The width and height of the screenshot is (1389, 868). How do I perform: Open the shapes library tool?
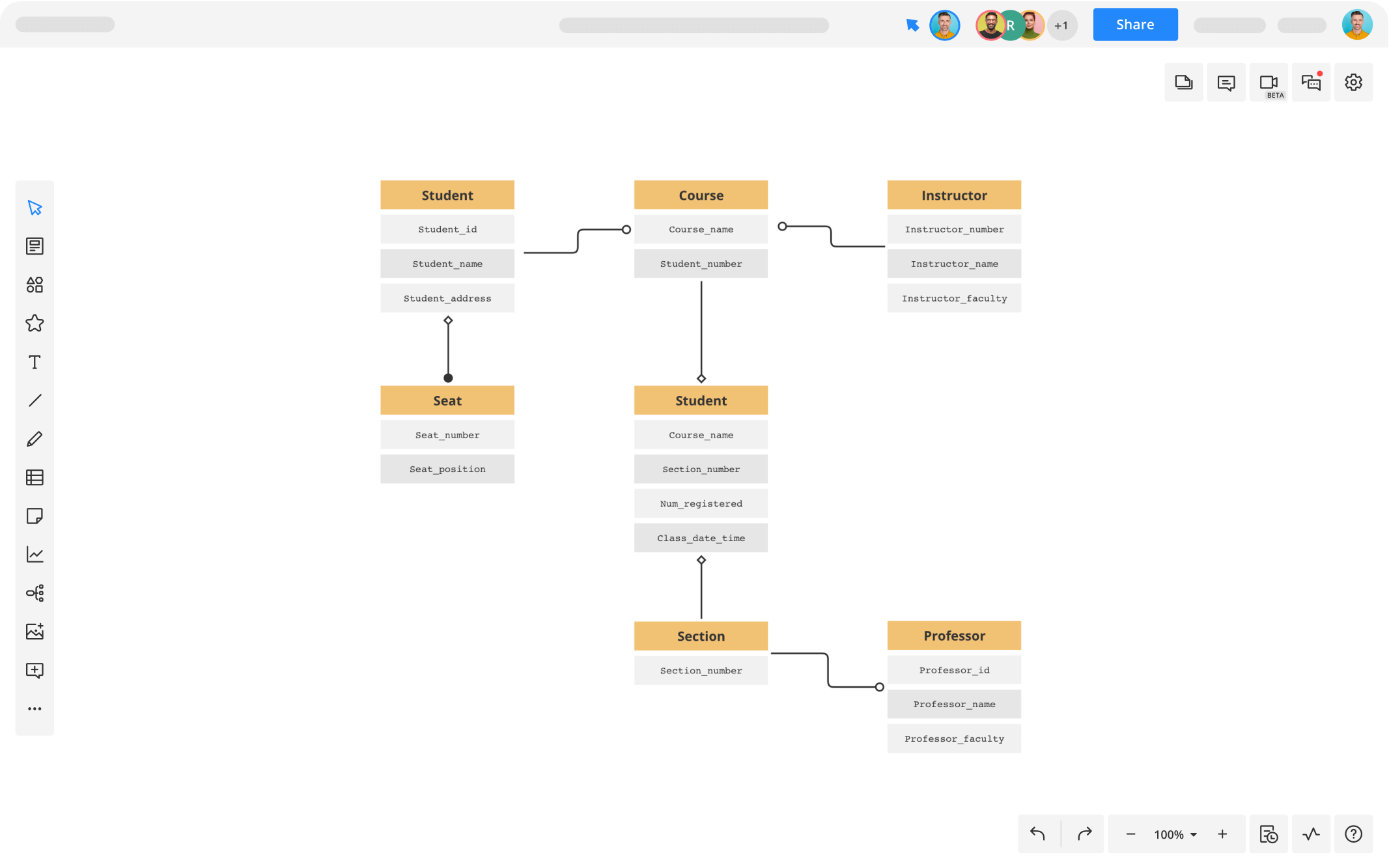35,285
